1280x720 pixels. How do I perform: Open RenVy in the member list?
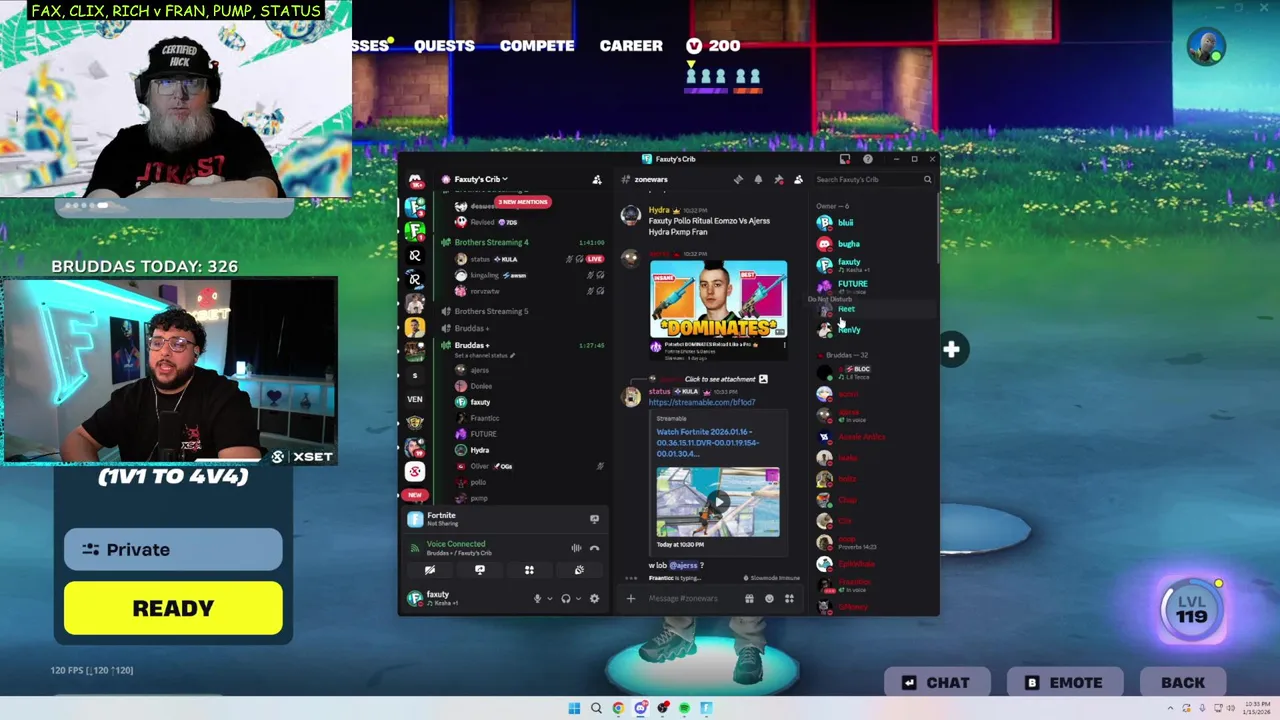click(848, 330)
